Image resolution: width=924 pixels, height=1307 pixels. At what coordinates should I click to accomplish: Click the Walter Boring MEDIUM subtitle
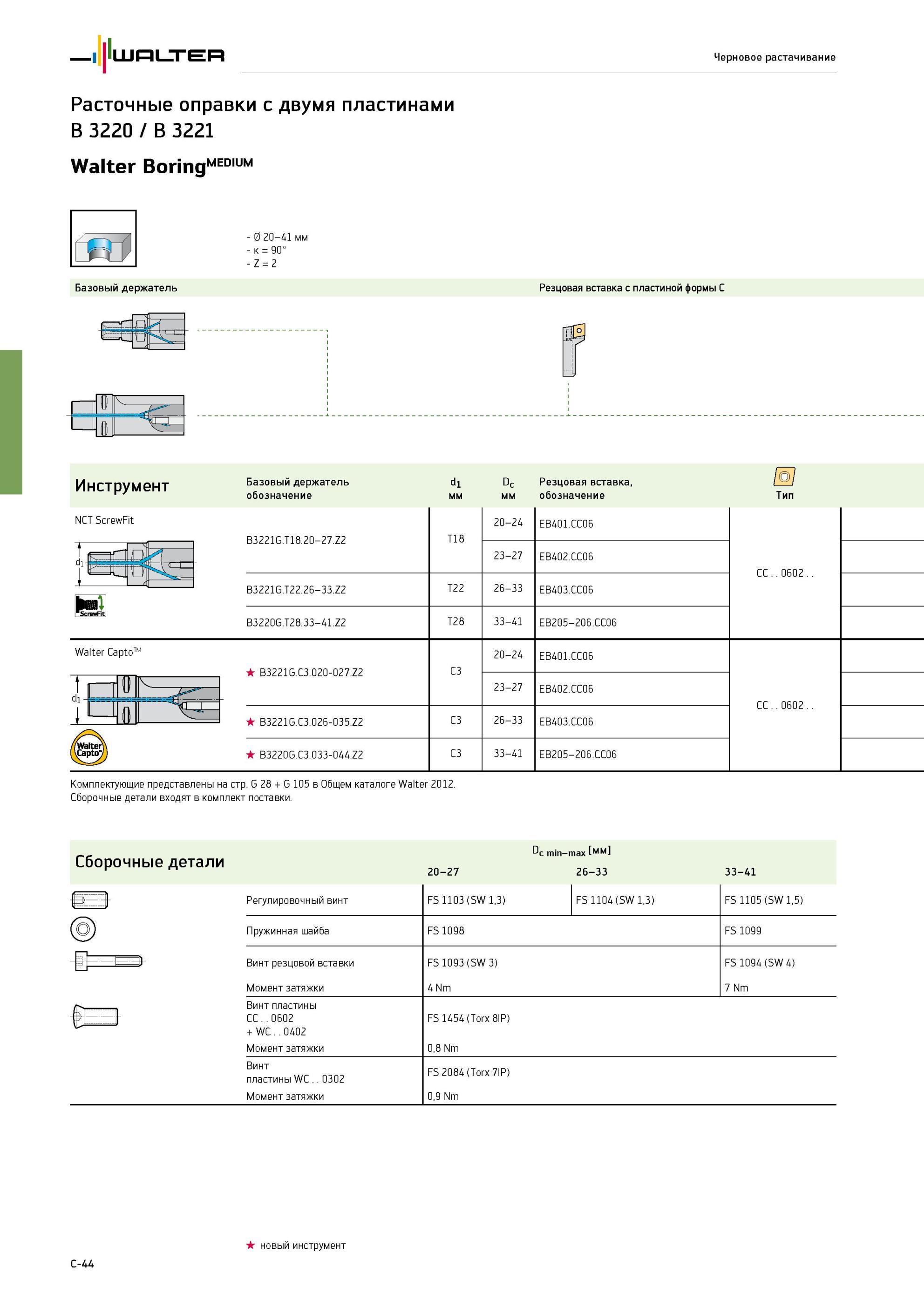[162, 166]
